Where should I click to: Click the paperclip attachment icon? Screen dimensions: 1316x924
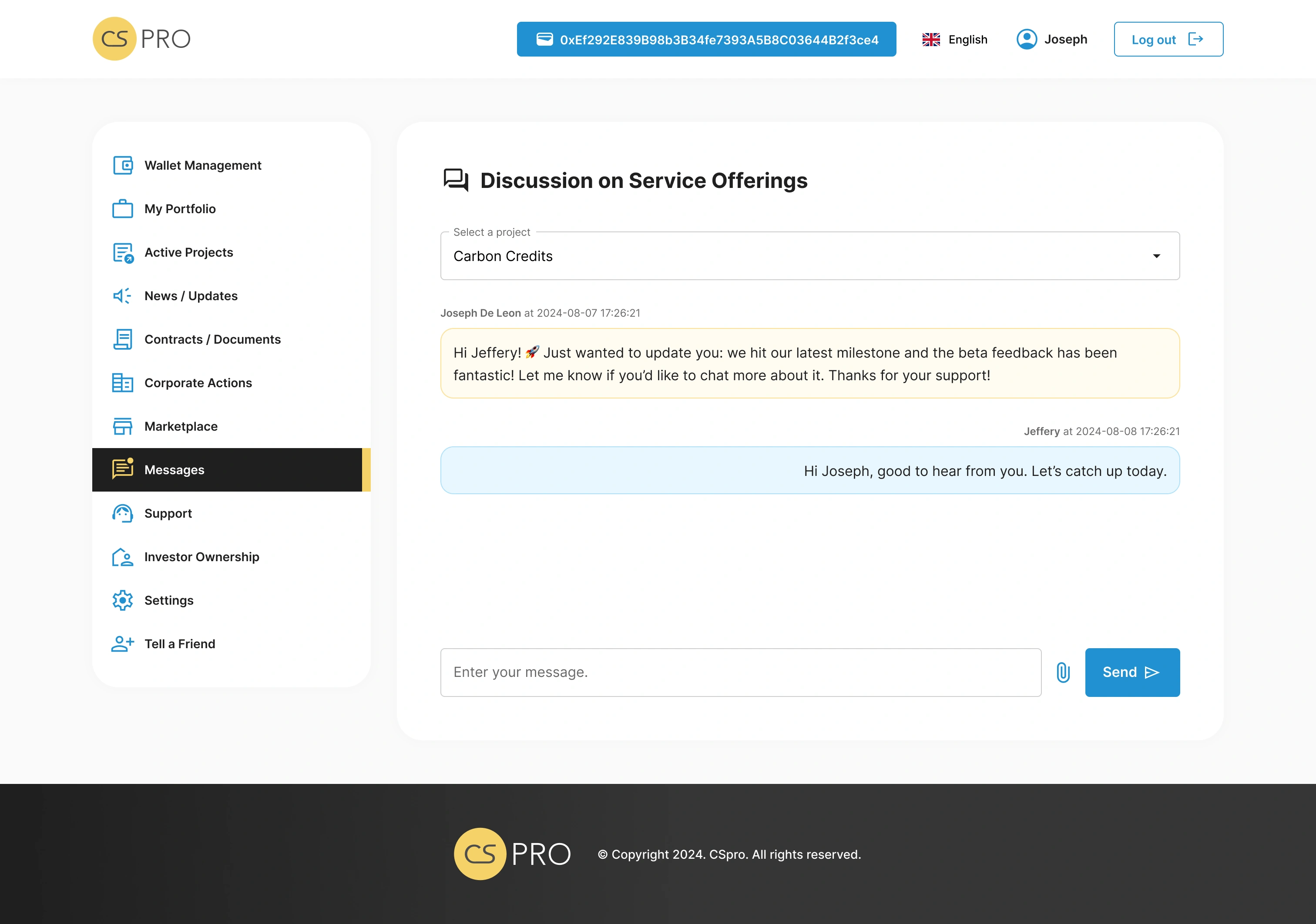tap(1063, 673)
